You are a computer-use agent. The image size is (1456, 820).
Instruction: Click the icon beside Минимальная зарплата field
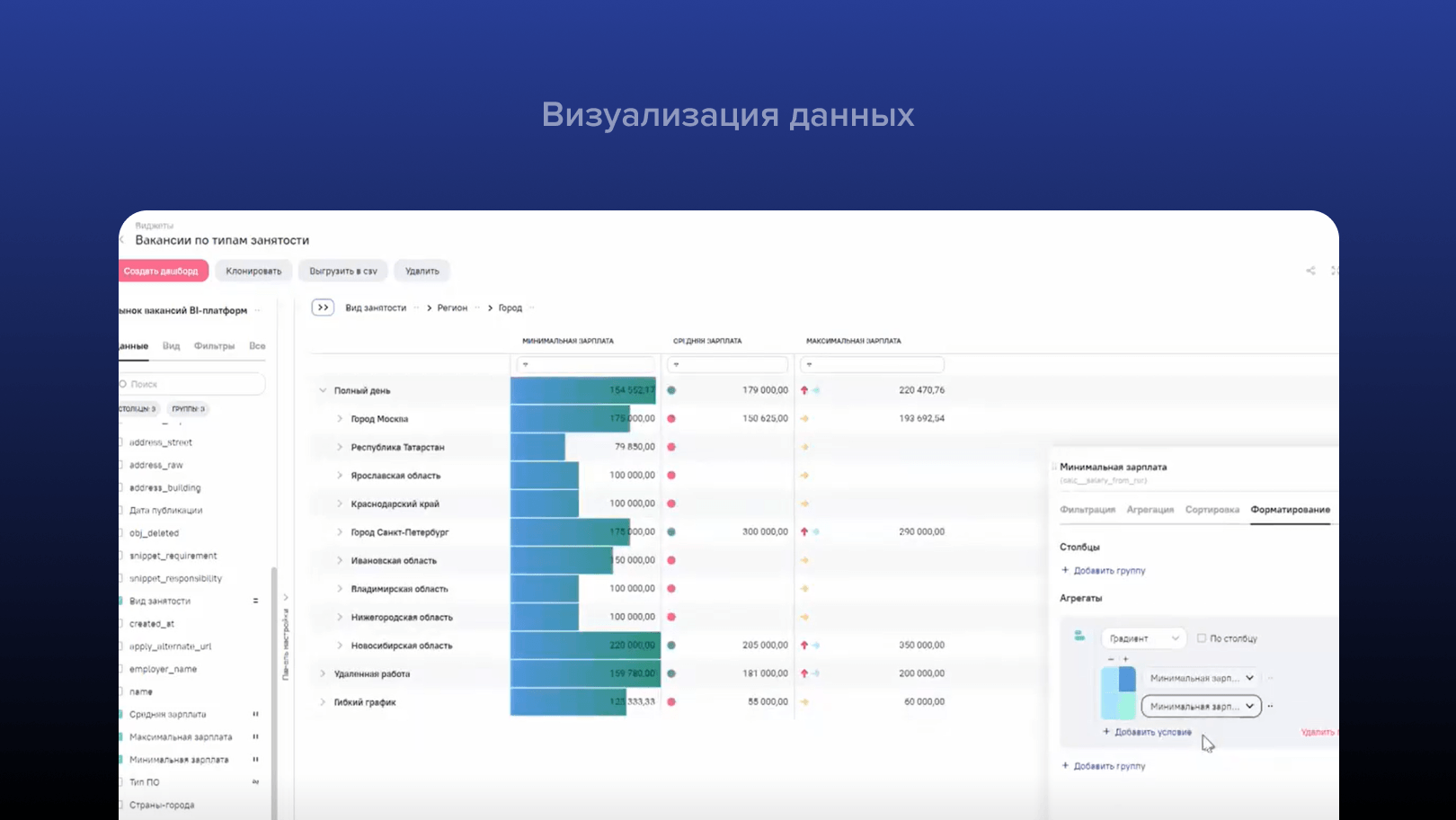coord(255,760)
